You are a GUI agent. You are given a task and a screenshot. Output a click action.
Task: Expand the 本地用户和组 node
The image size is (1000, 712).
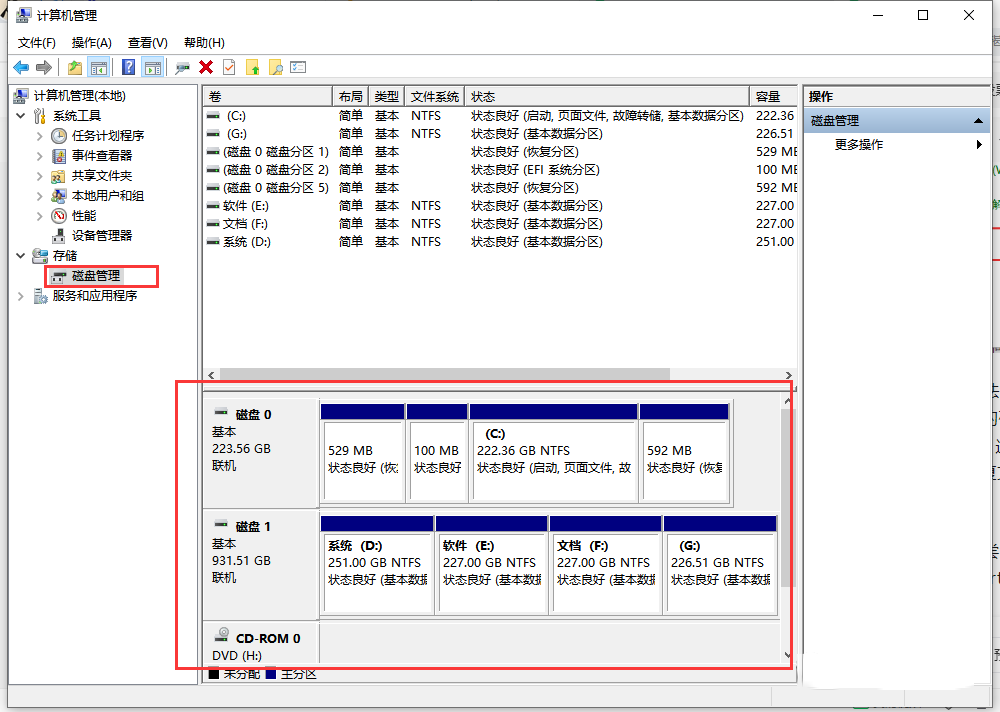(40, 196)
